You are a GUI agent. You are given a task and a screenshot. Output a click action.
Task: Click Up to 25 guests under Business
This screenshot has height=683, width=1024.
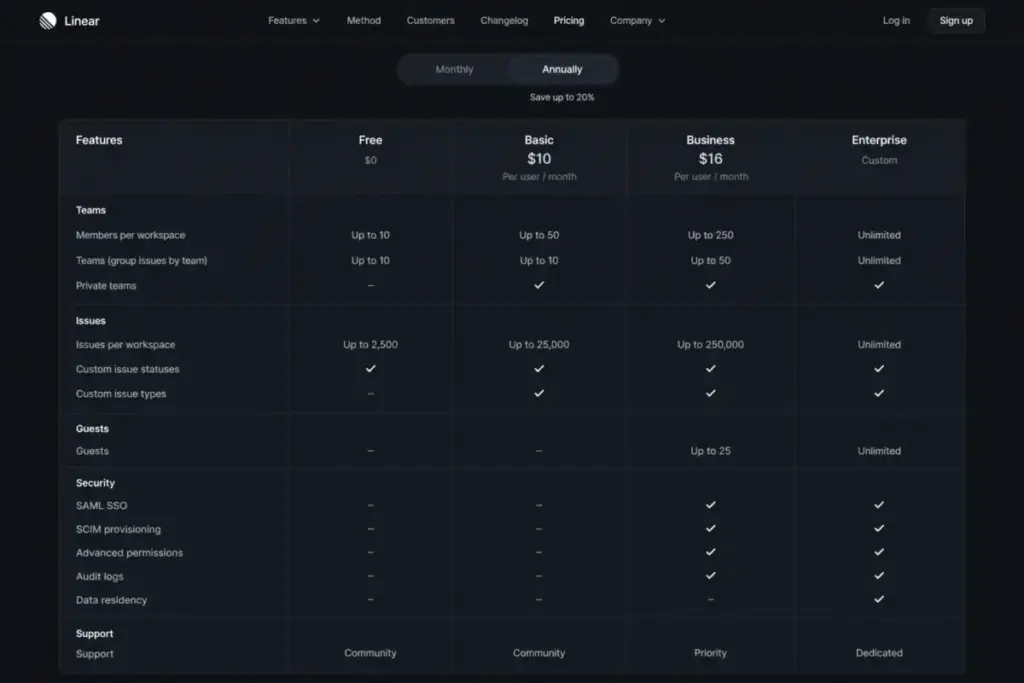(711, 451)
